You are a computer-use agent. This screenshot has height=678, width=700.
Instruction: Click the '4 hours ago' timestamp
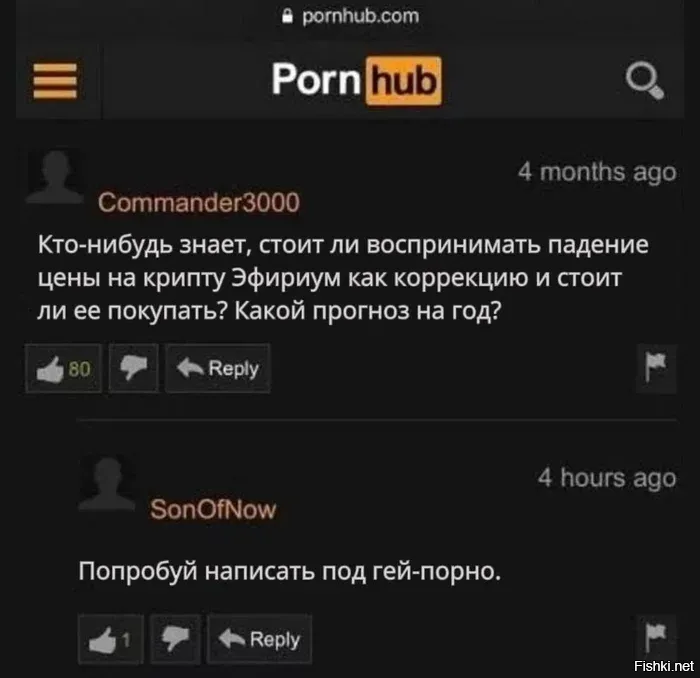coord(607,478)
